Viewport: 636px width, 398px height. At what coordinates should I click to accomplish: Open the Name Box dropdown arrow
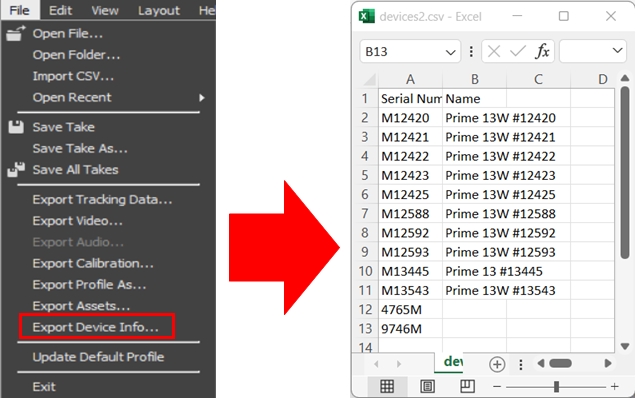[450, 52]
